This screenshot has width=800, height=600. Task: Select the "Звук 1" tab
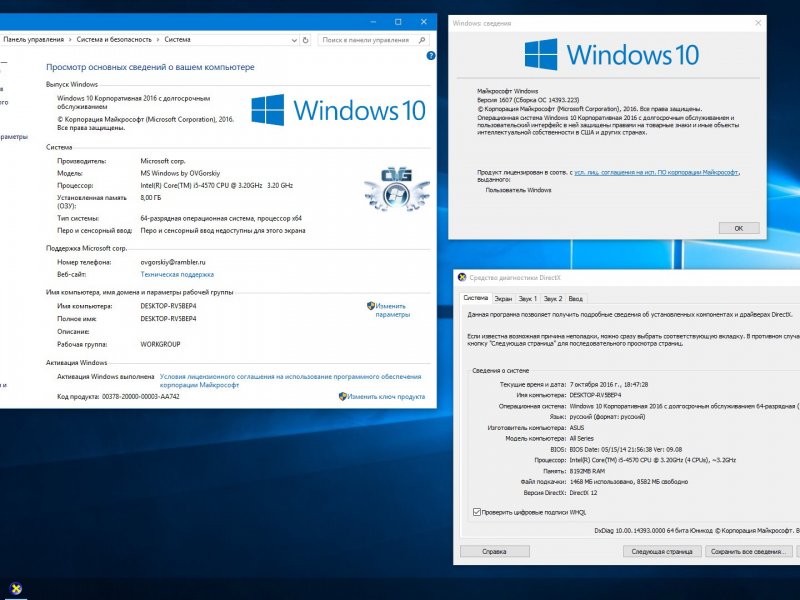click(528, 299)
